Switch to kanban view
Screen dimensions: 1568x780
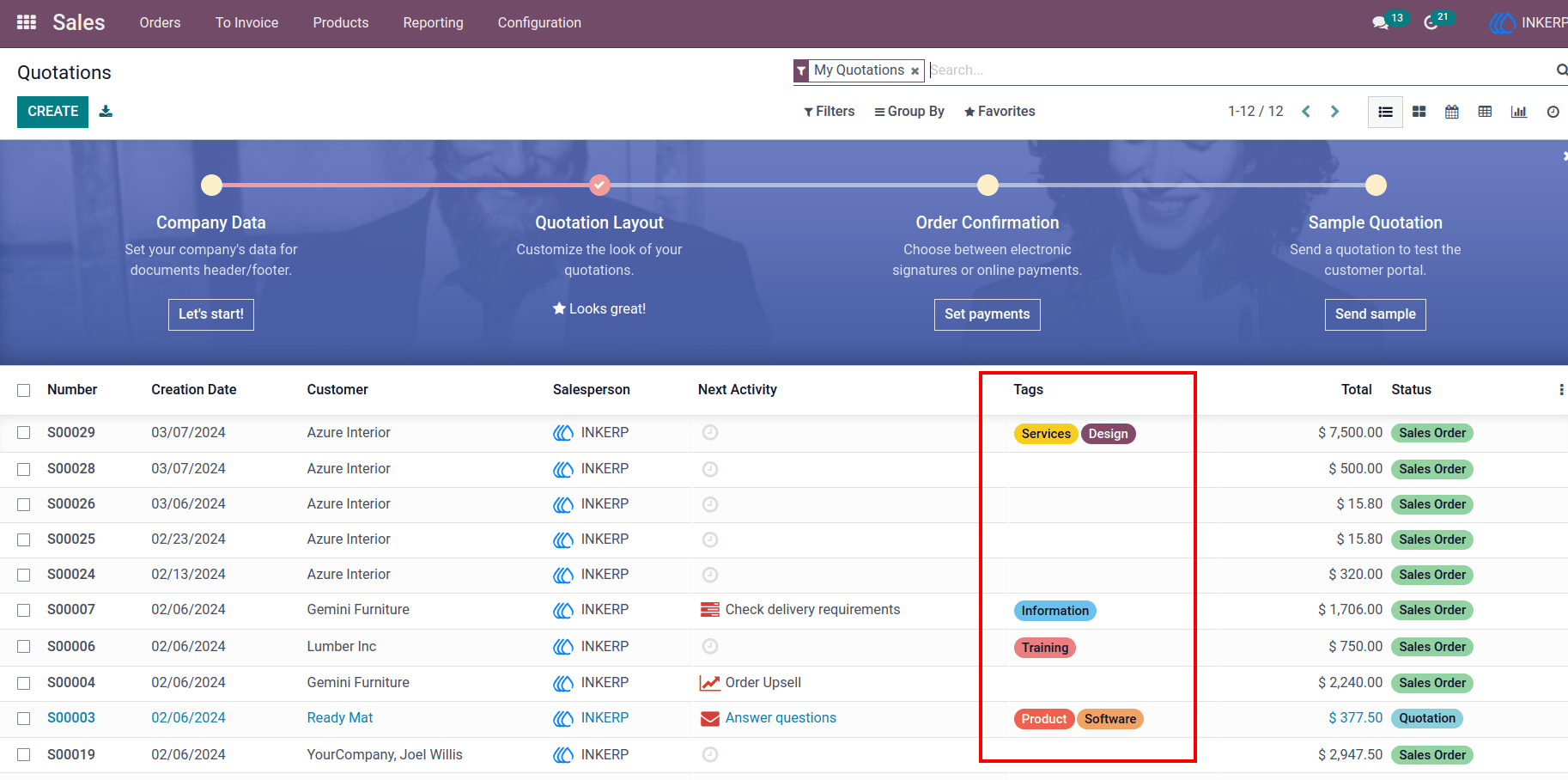pyautogui.click(x=1419, y=112)
